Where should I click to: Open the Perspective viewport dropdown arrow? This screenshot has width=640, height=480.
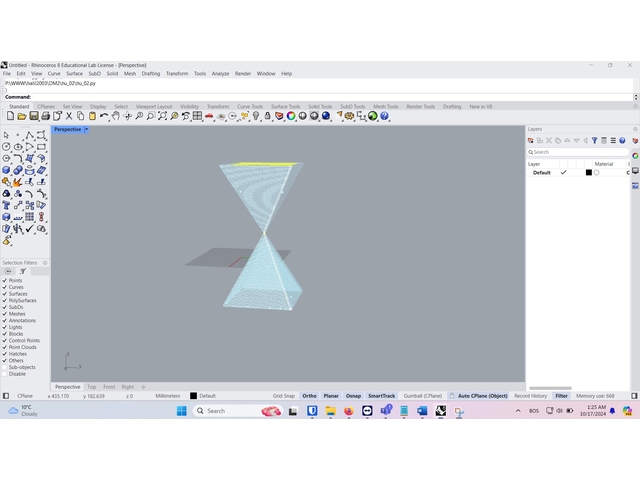(x=87, y=129)
